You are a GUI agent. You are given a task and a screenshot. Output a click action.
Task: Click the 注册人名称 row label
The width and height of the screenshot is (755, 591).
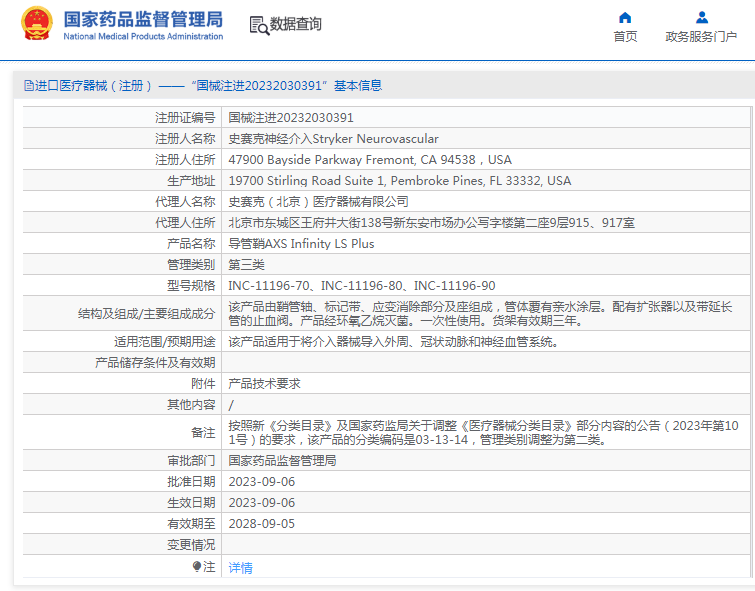(185, 139)
